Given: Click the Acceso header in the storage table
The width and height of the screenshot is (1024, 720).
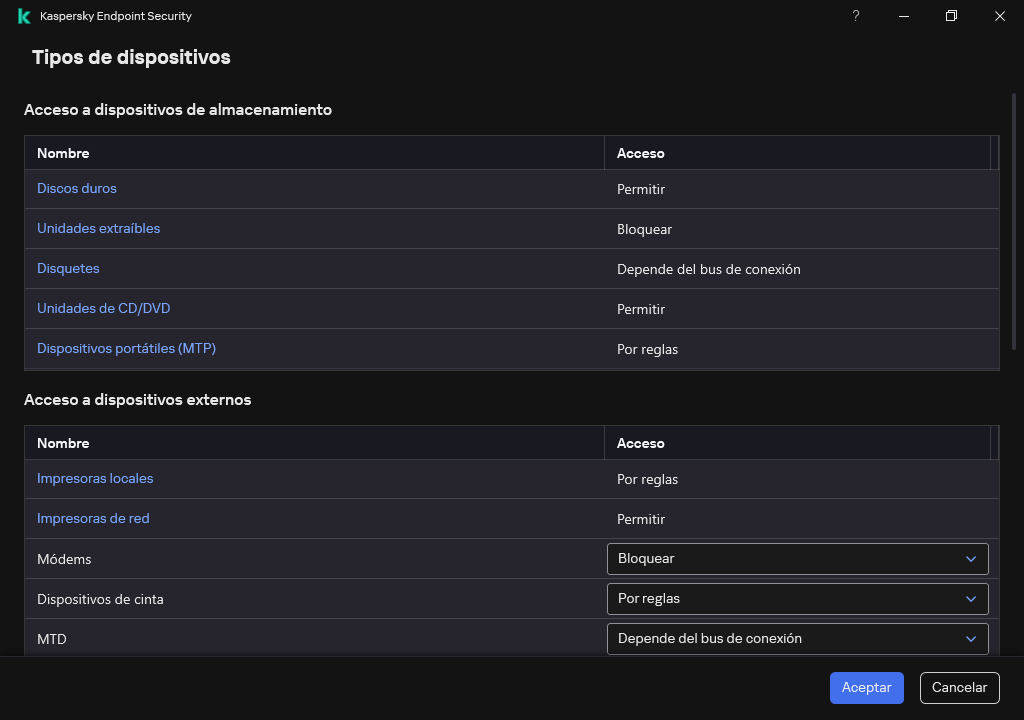Looking at the screenshot, I should click(x=640, y=152).
